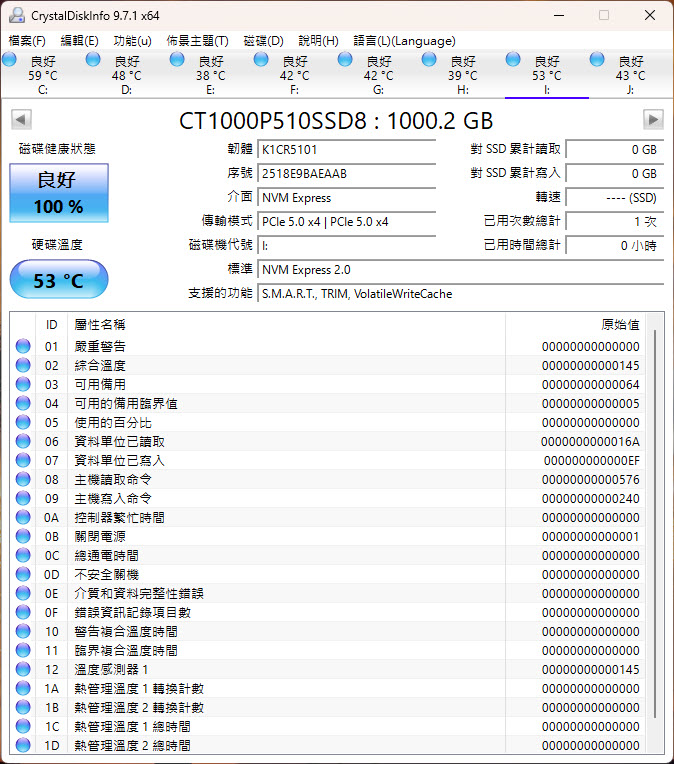The width and height of the screenshot is (674, 764).
Task: Click the transfer mode field PCIe 5.0 x4
Action: pyautogui.click(x=347, y=222)
